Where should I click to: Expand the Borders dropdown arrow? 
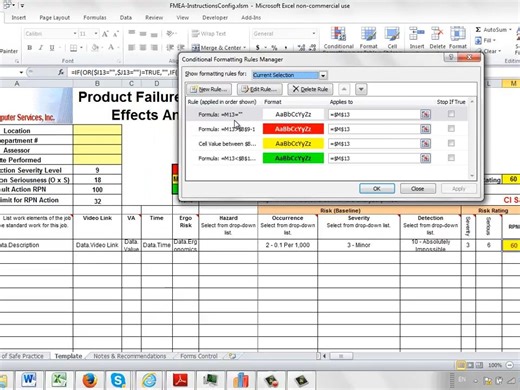[x=81, y=48]
